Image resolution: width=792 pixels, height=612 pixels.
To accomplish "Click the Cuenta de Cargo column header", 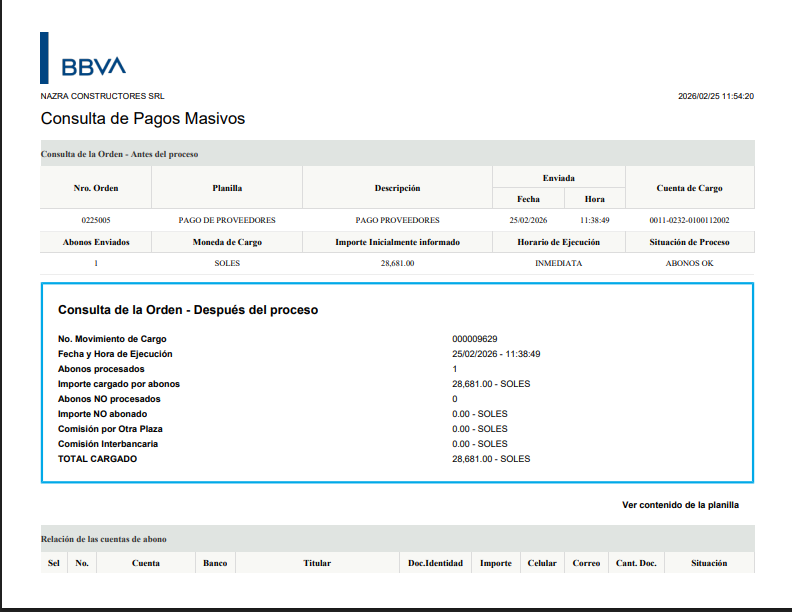I will pos(689,188).
